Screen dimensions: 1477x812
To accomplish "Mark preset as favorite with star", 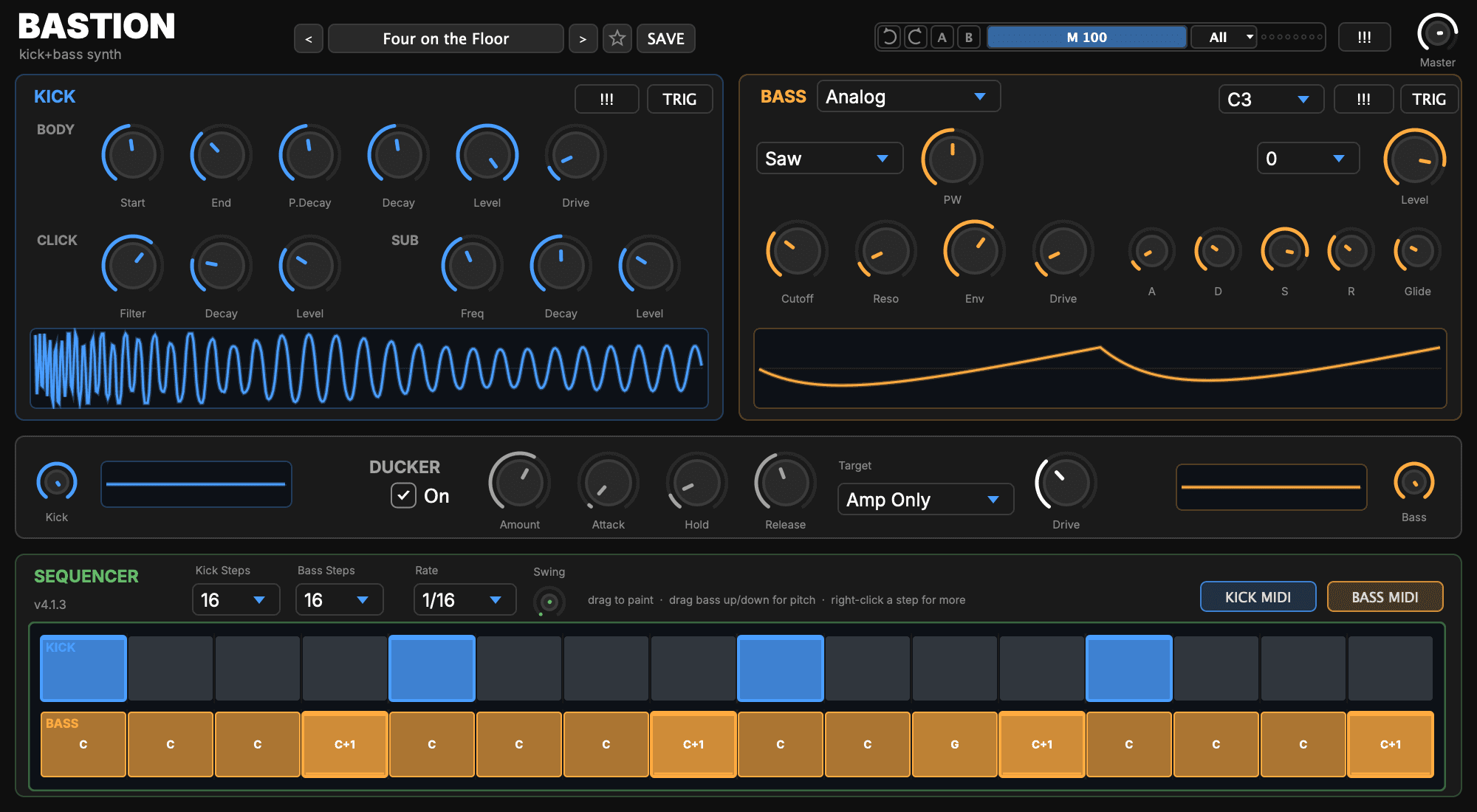I will (x=617, y=38).
